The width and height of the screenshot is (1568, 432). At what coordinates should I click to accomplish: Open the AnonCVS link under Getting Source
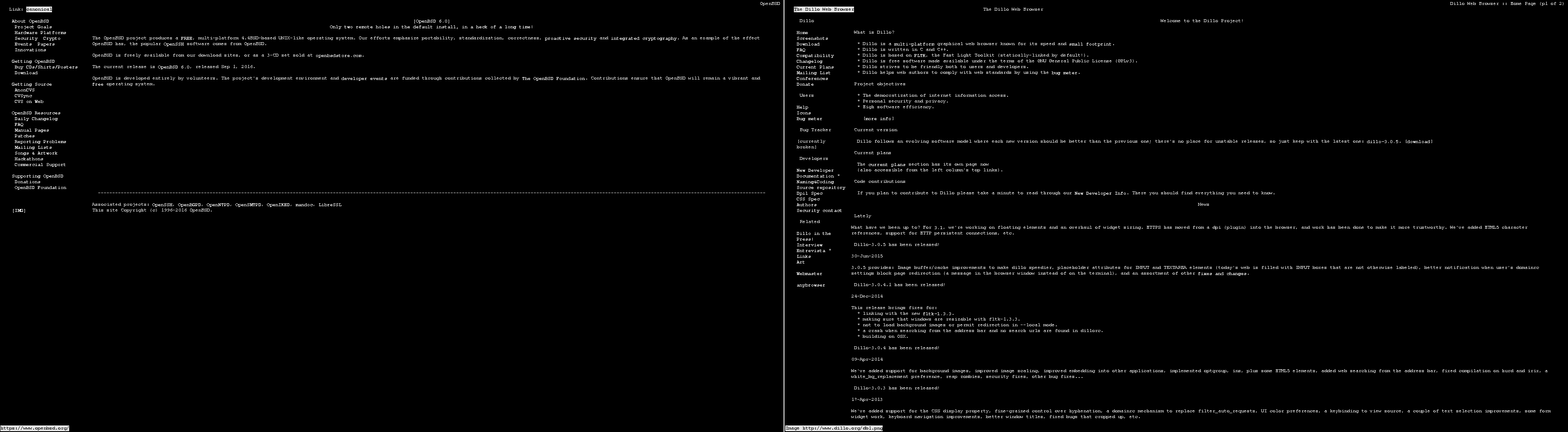point(24,90)
